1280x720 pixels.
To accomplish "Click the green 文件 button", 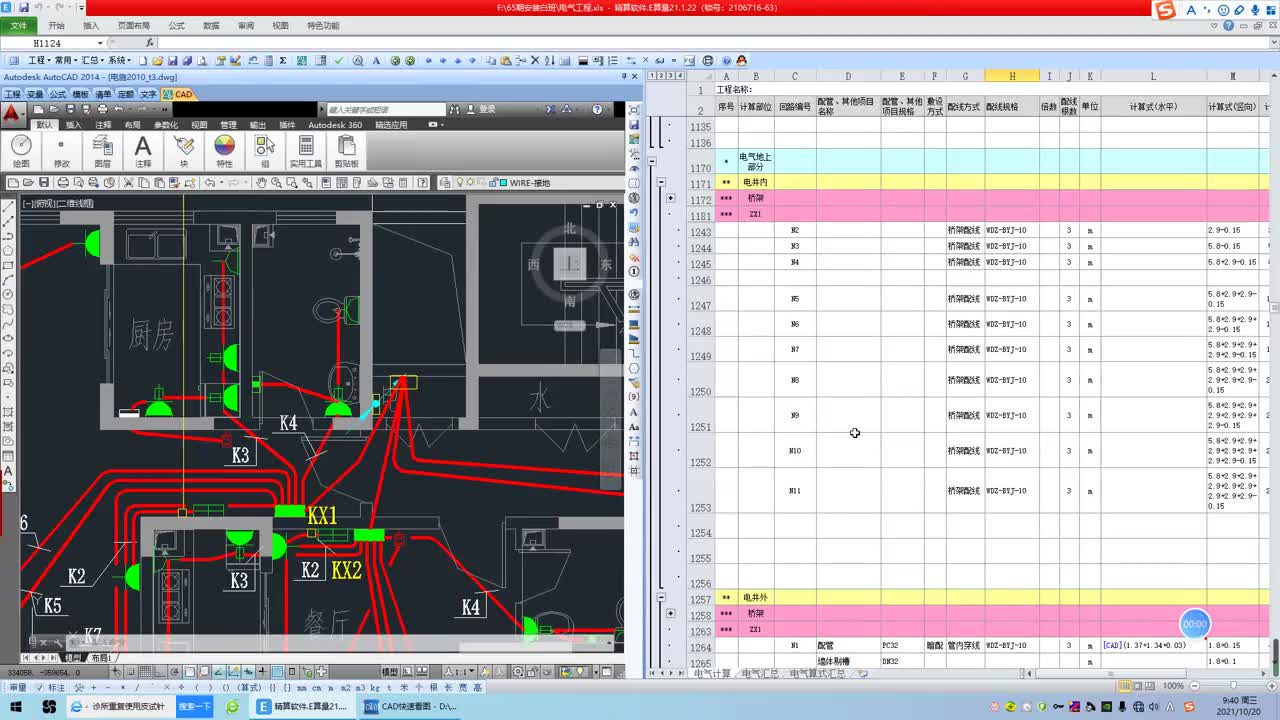I will click(x=19, y=26).
